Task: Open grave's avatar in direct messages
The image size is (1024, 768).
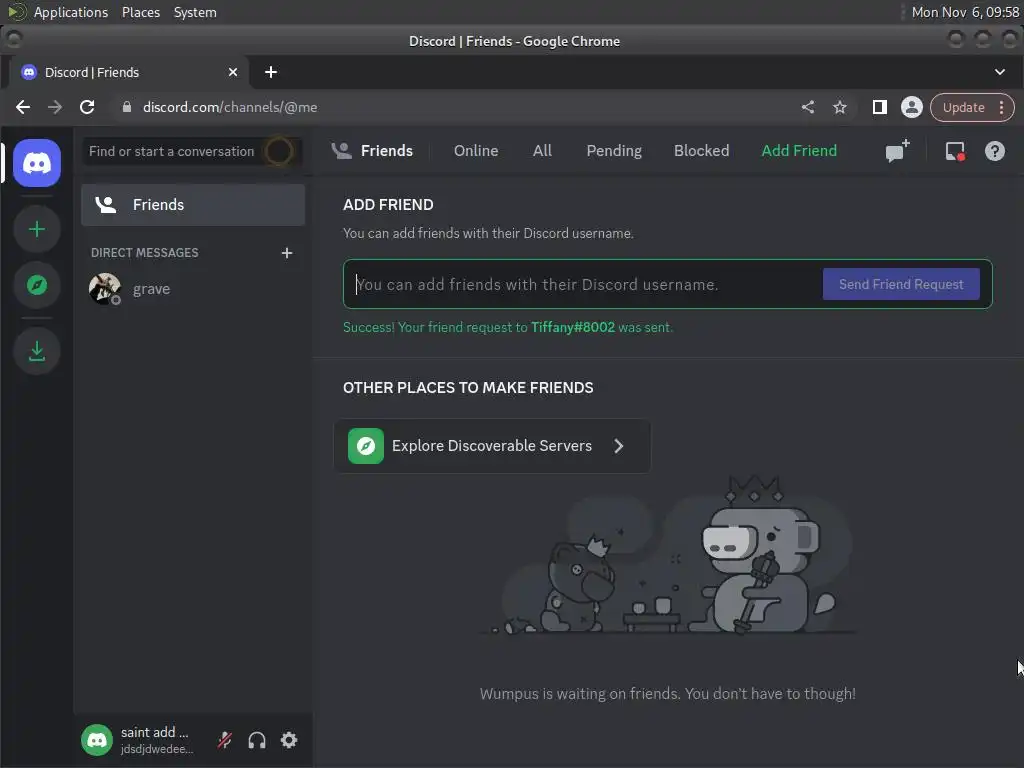Action: click(x=104, y=289)
